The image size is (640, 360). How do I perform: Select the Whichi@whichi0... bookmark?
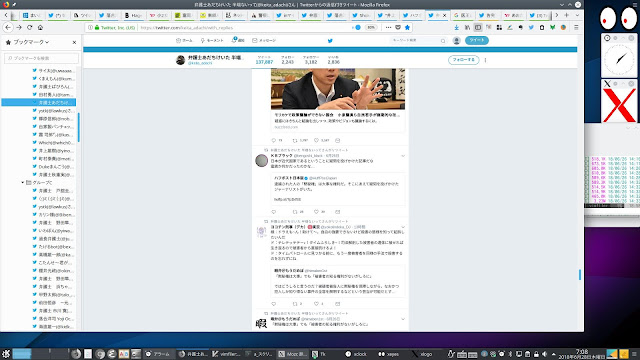[53, 142]
